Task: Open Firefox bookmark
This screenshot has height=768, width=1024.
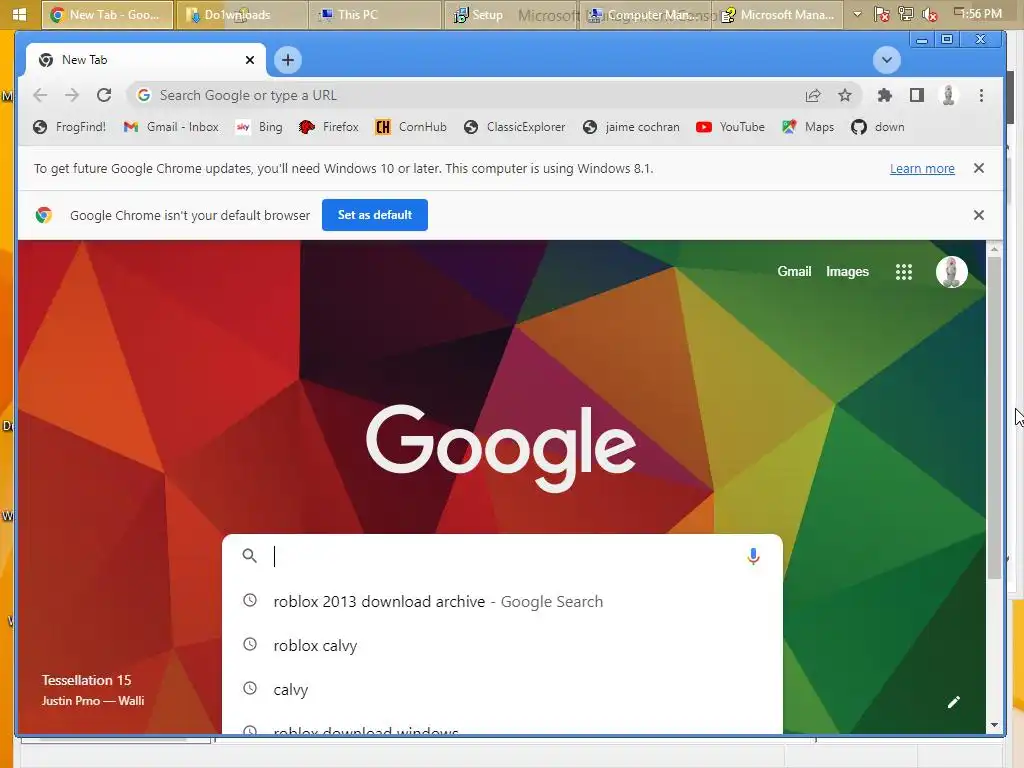Action: (x=328, y=127)
